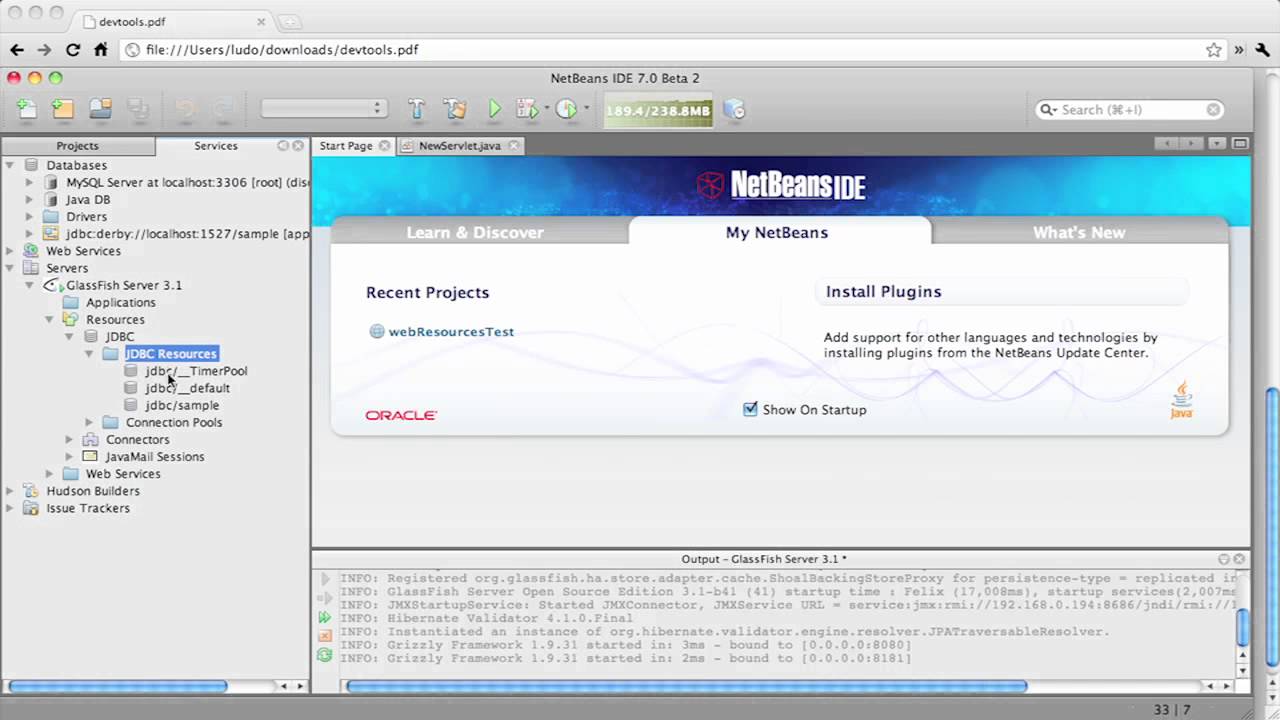
Task: Click the Build Project hammer icon
Action: click(x=416, y=109)
